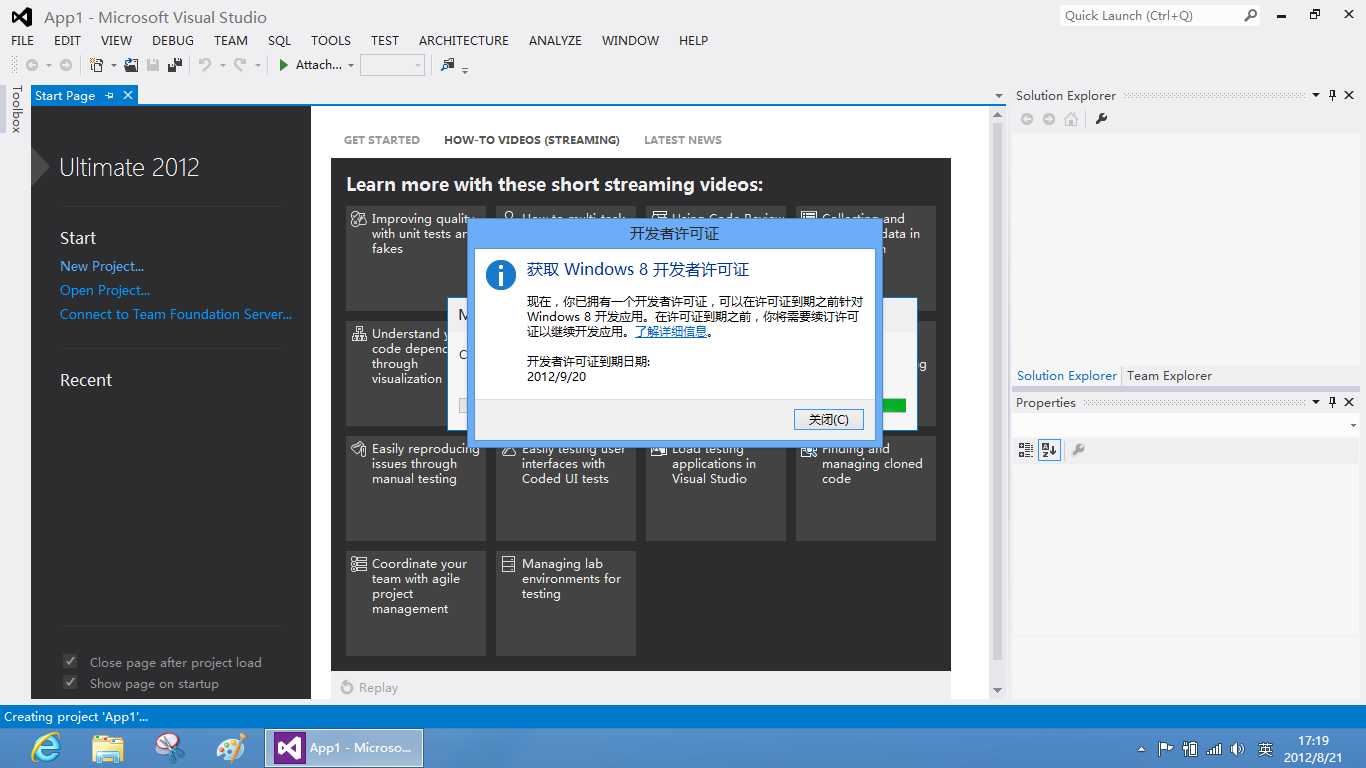
Task: Open Properties object selector combo box
Action: (x=1186, y=425)
